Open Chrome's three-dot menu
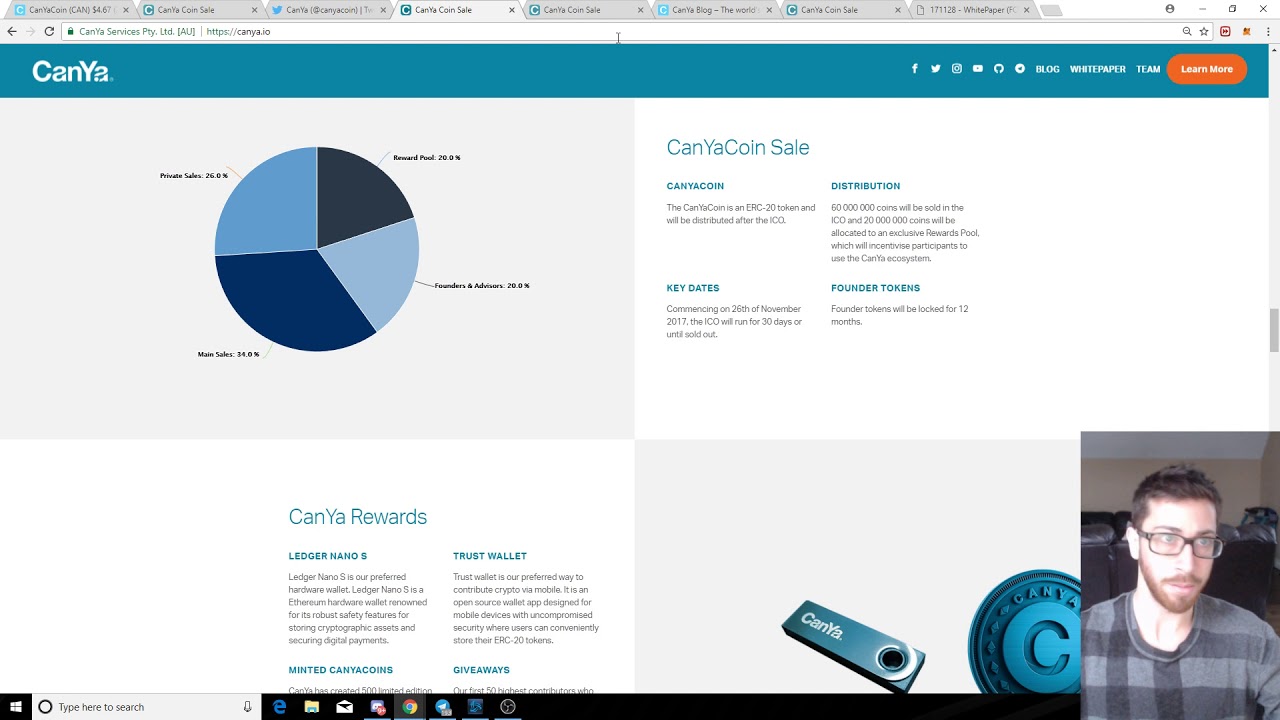1280x720 pixels. [x=1268, y=31]
